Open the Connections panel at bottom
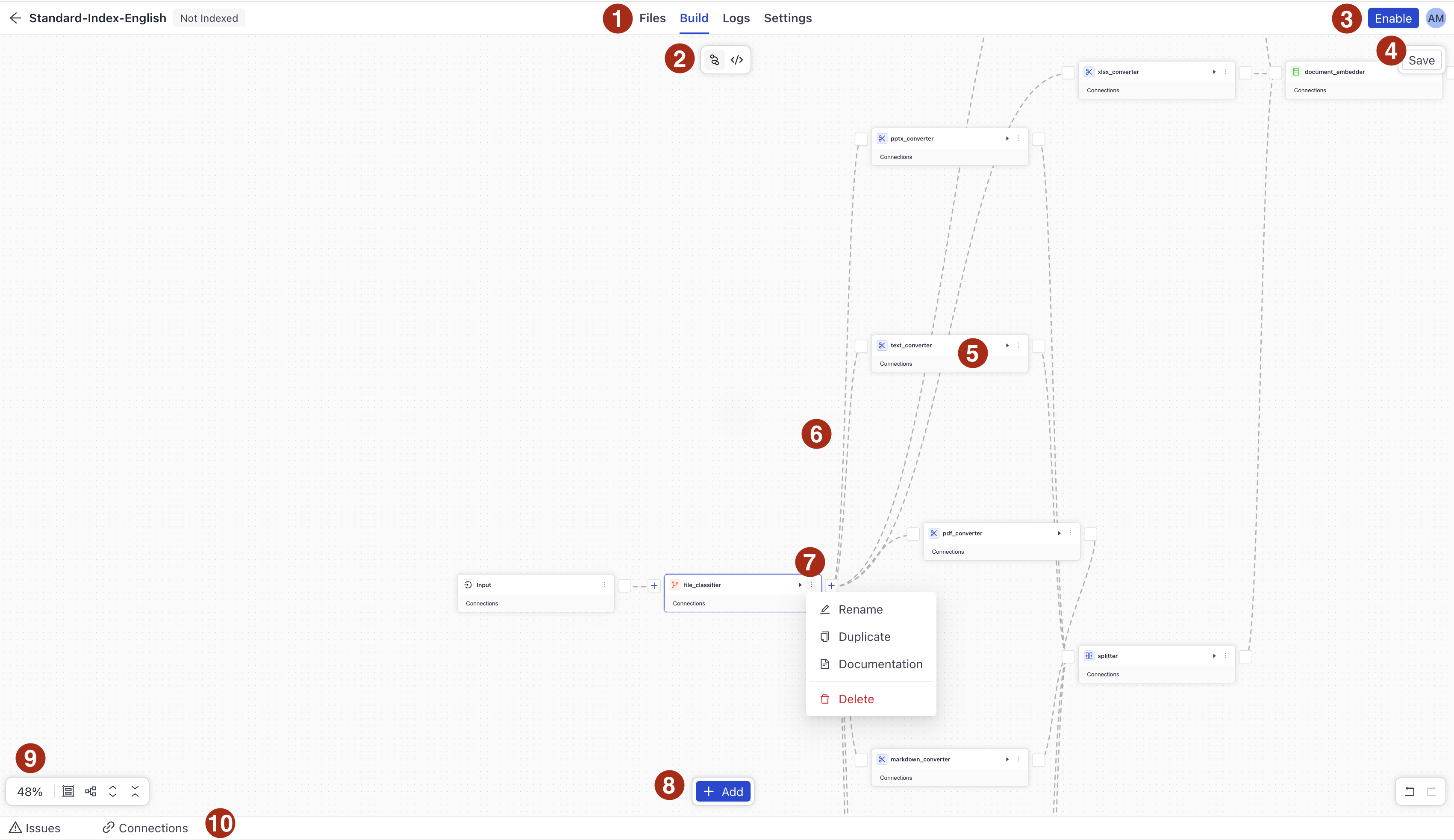1454x840 pixels. pyautogui.click(x=145, y=828)
